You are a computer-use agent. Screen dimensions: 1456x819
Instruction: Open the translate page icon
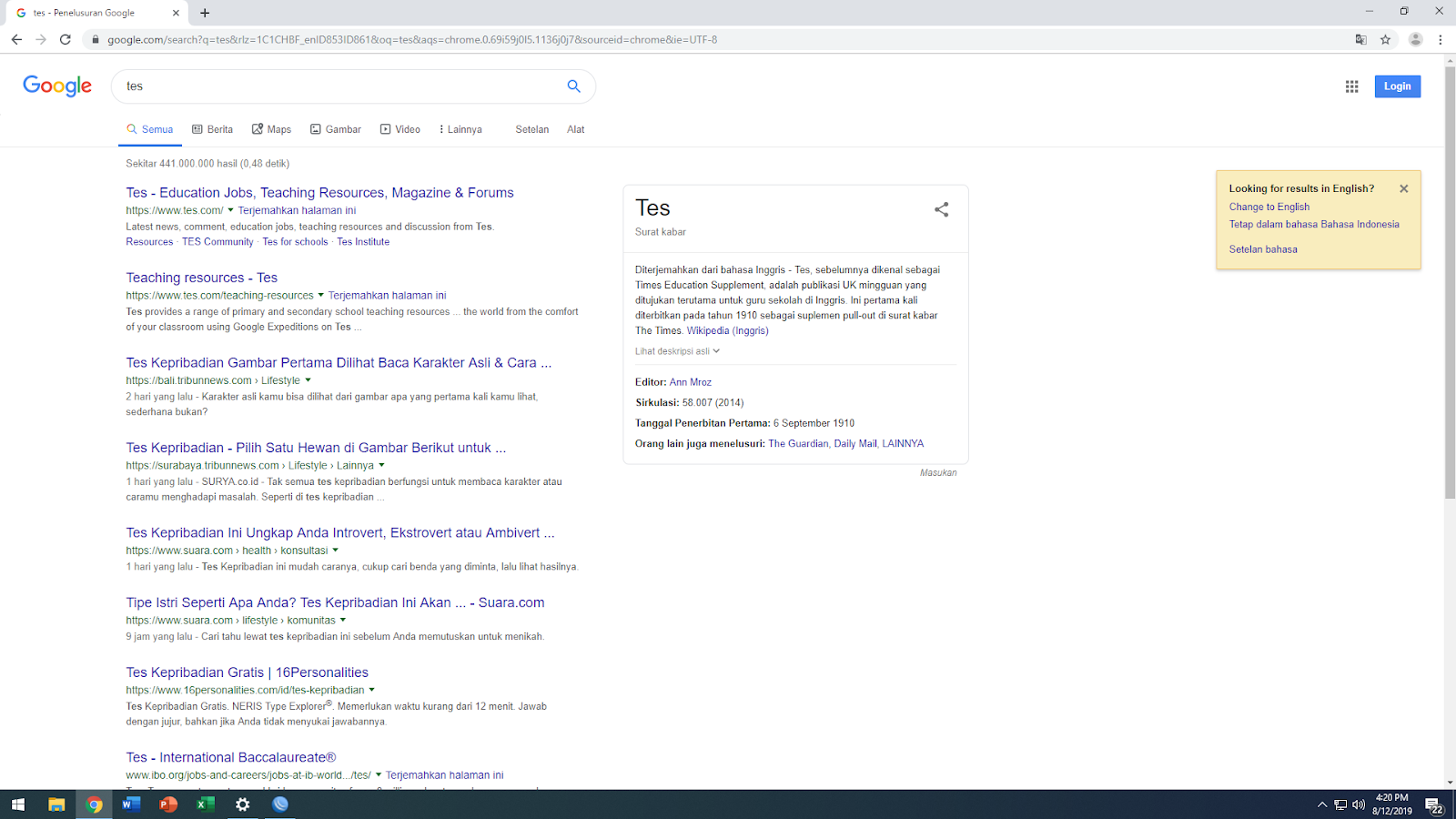tap(1360, 39)
